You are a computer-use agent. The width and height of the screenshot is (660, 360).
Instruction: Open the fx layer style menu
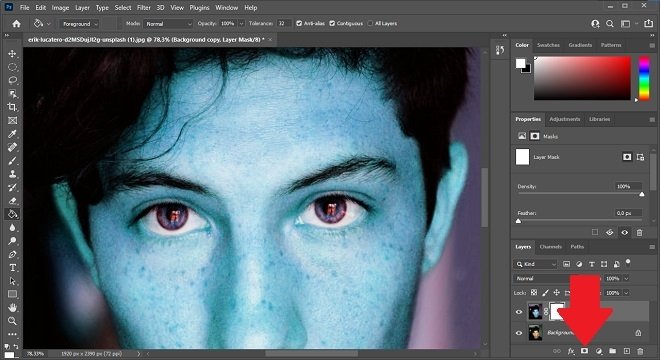tap(571, 351)
